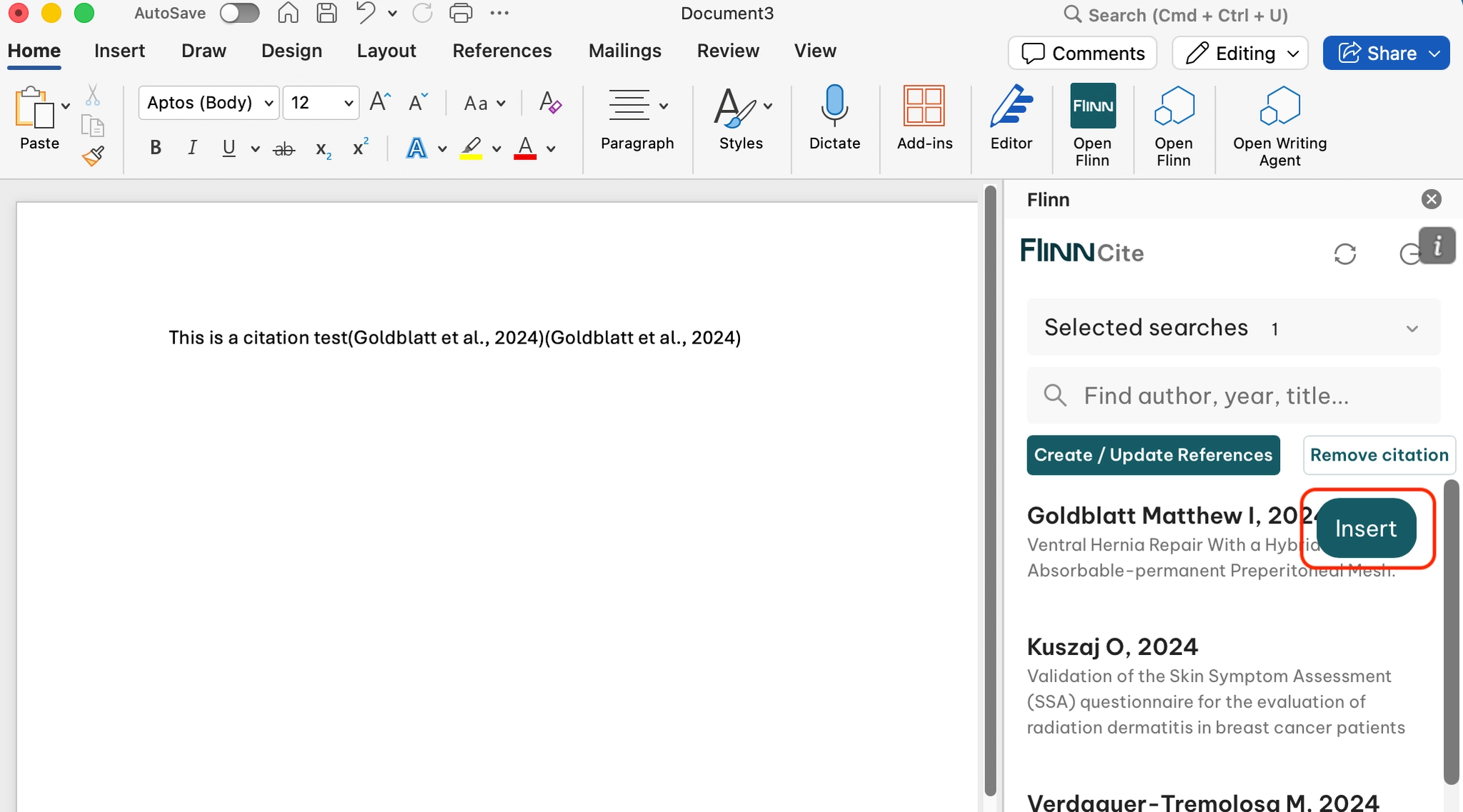Toggle subscript formatting
The image size is (1463, 812).
[x=324, y=149]
